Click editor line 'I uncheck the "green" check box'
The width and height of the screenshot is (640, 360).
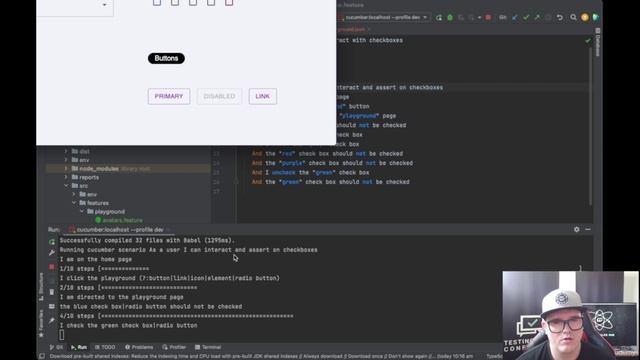pos(311,173)
